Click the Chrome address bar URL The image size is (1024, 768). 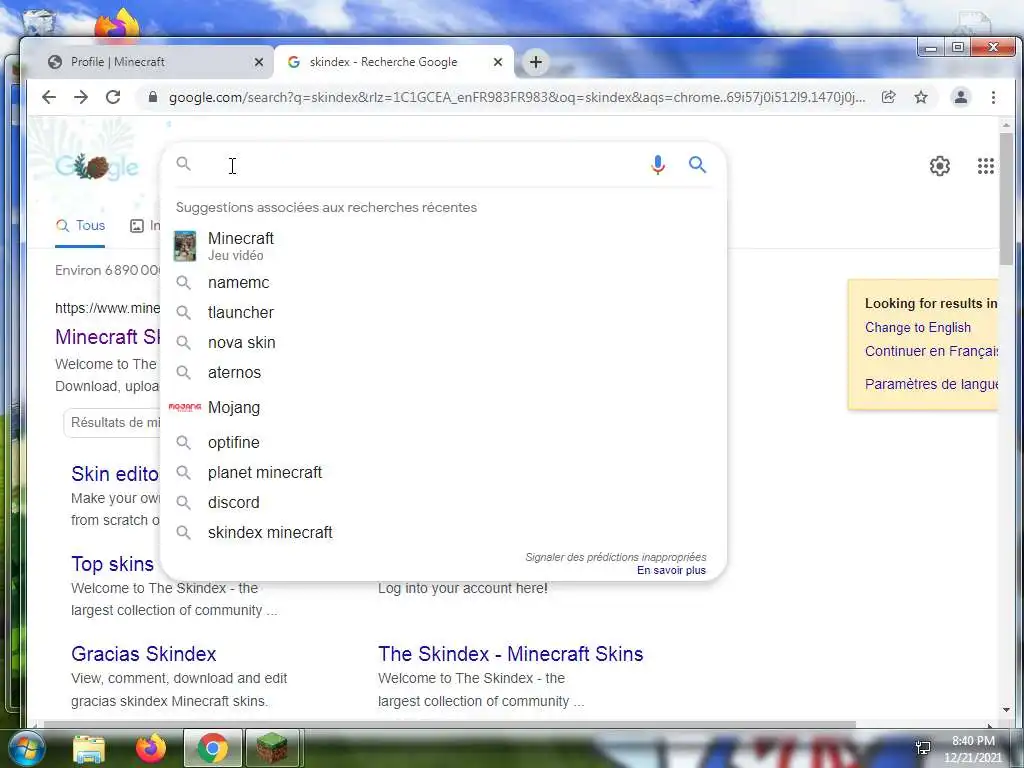pyautogui.click(x=517, y=97)
